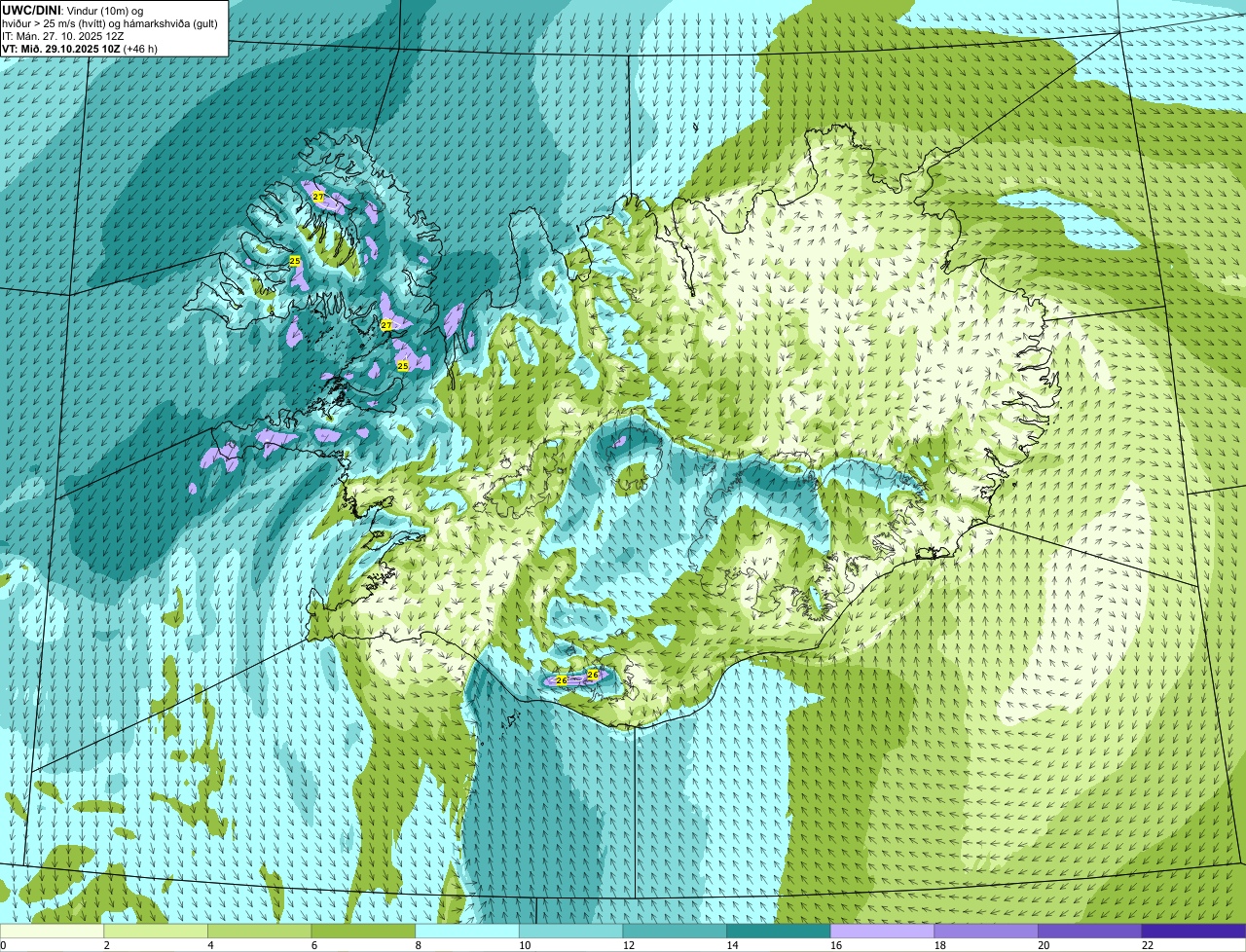Click the legend tick label "2"
The image size is (1246, 952).
[x=106, y=945]
